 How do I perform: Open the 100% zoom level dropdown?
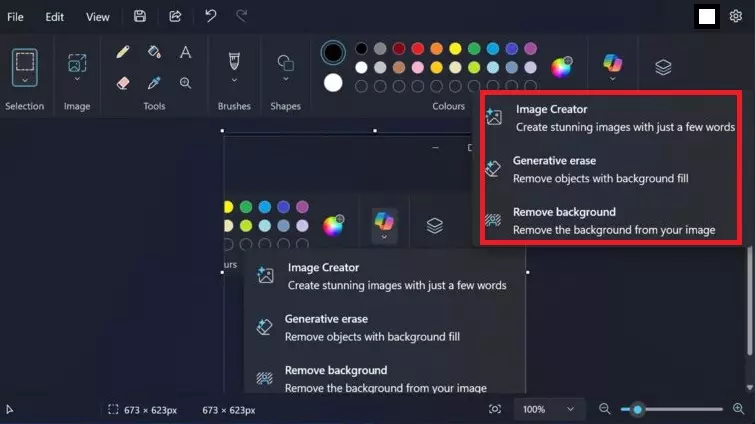point(548,409)
